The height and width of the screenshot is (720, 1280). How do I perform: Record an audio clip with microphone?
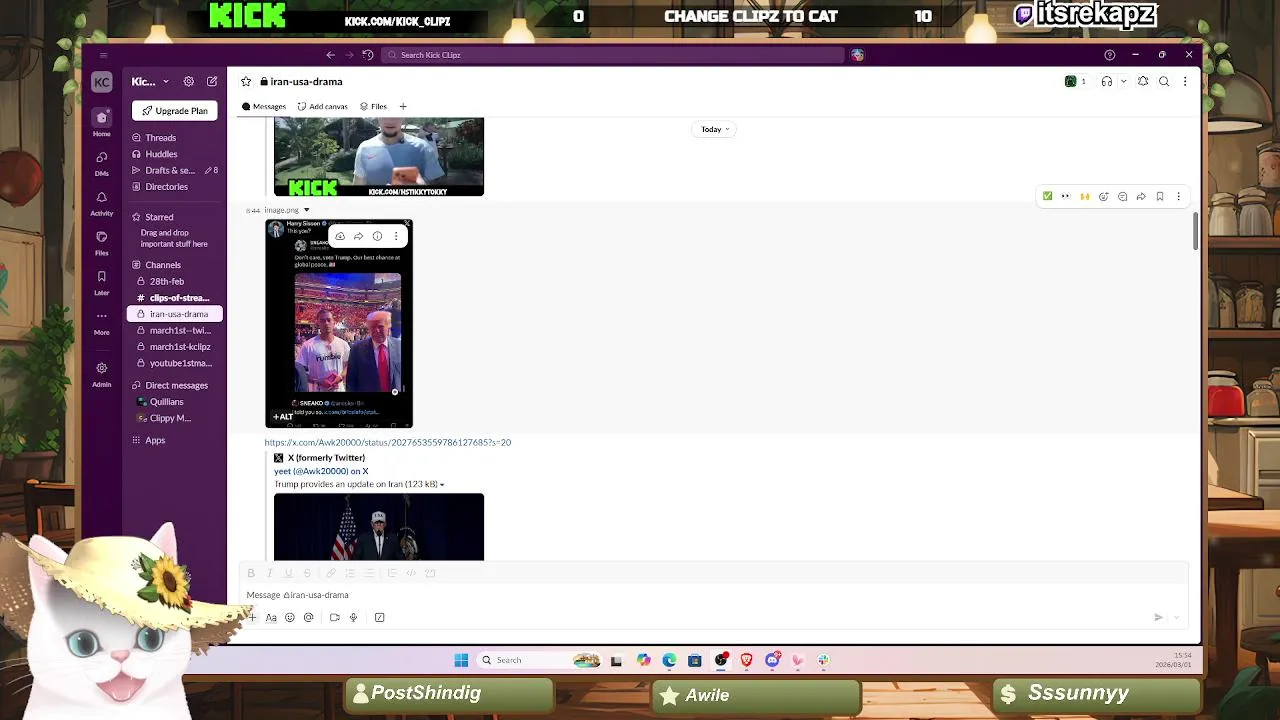click(353, 617)
